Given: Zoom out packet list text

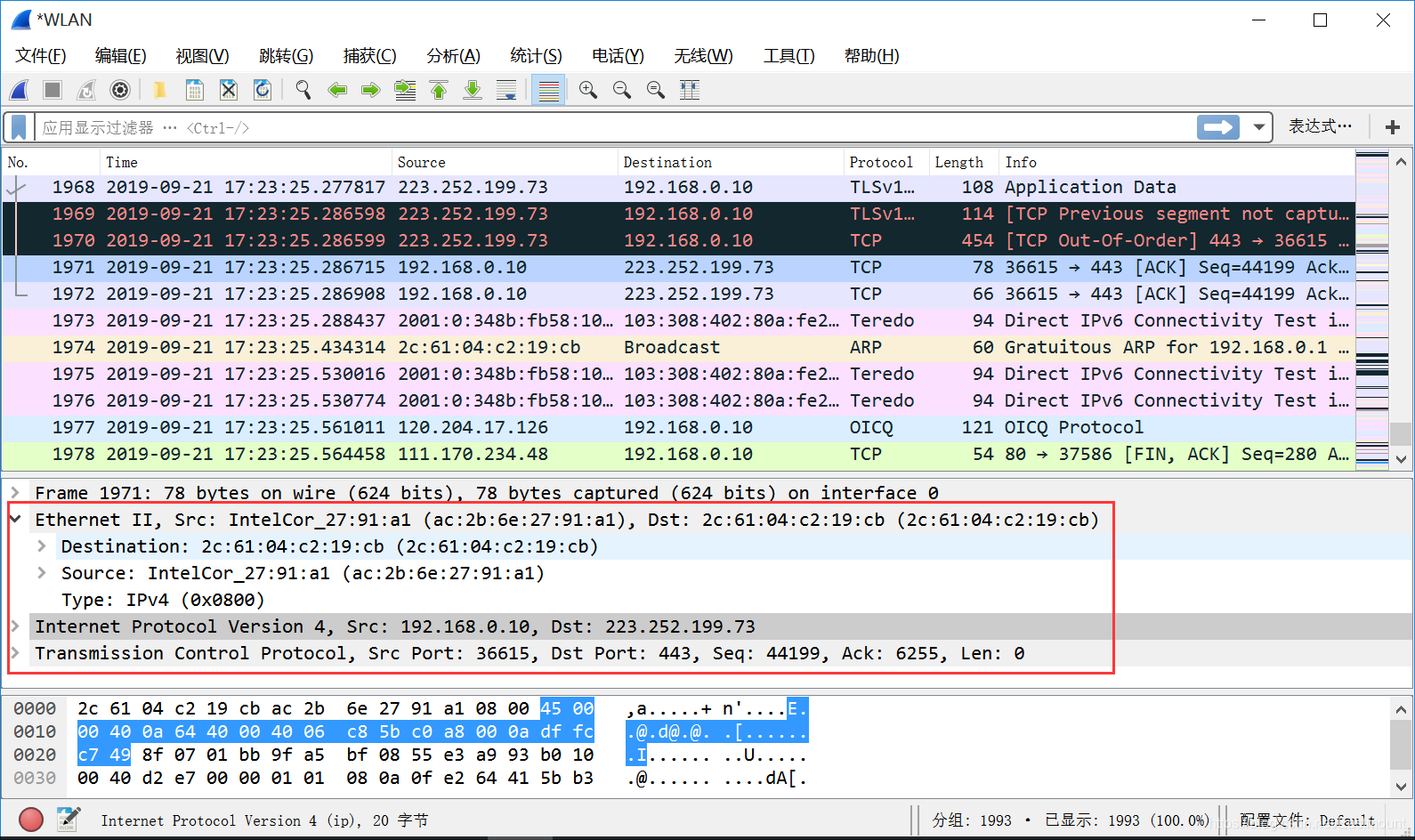Looking at the screenshot, I should pos(622,90).
